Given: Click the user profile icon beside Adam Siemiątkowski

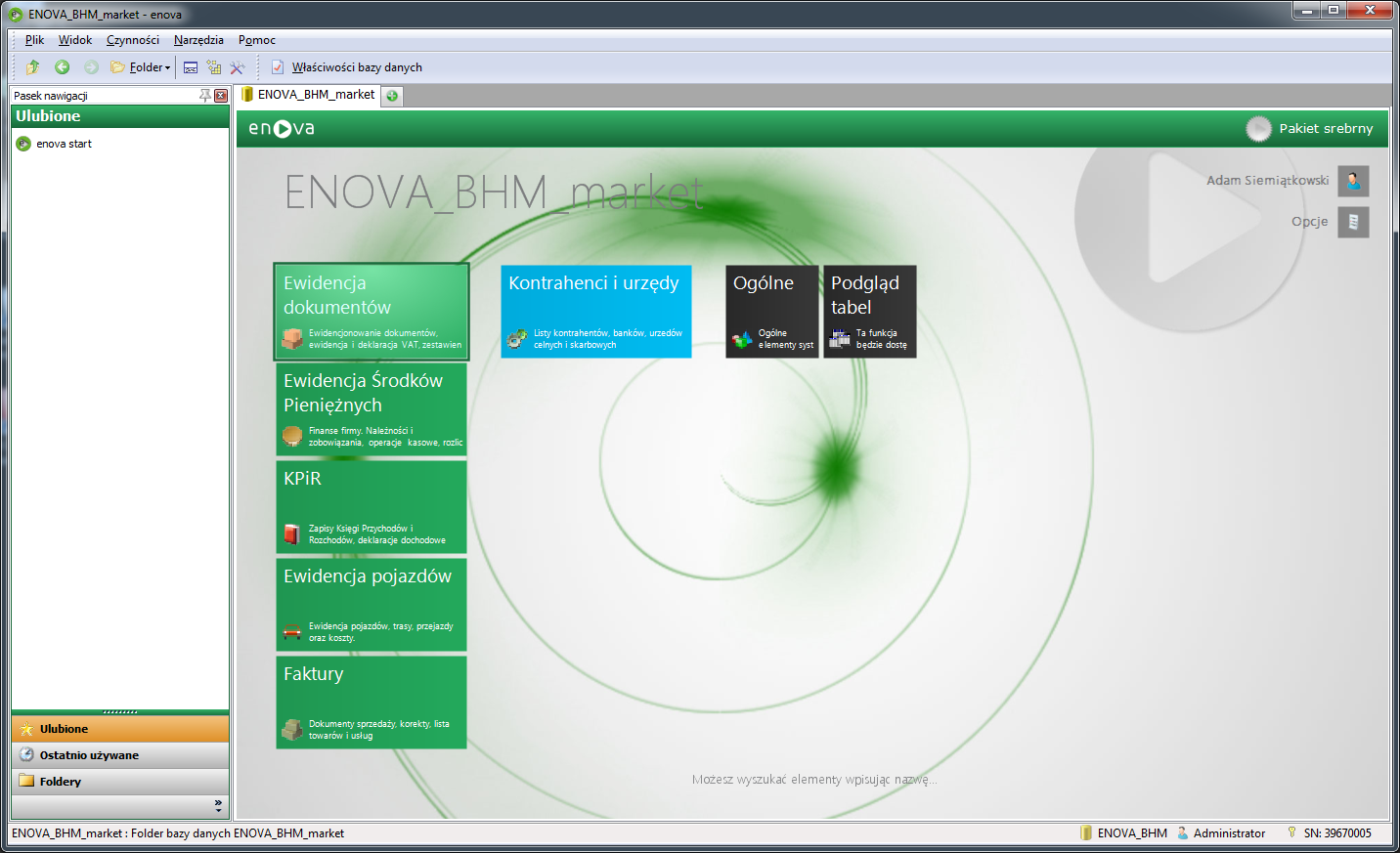Looking at the screenshot, I should tap(1353, 181).
